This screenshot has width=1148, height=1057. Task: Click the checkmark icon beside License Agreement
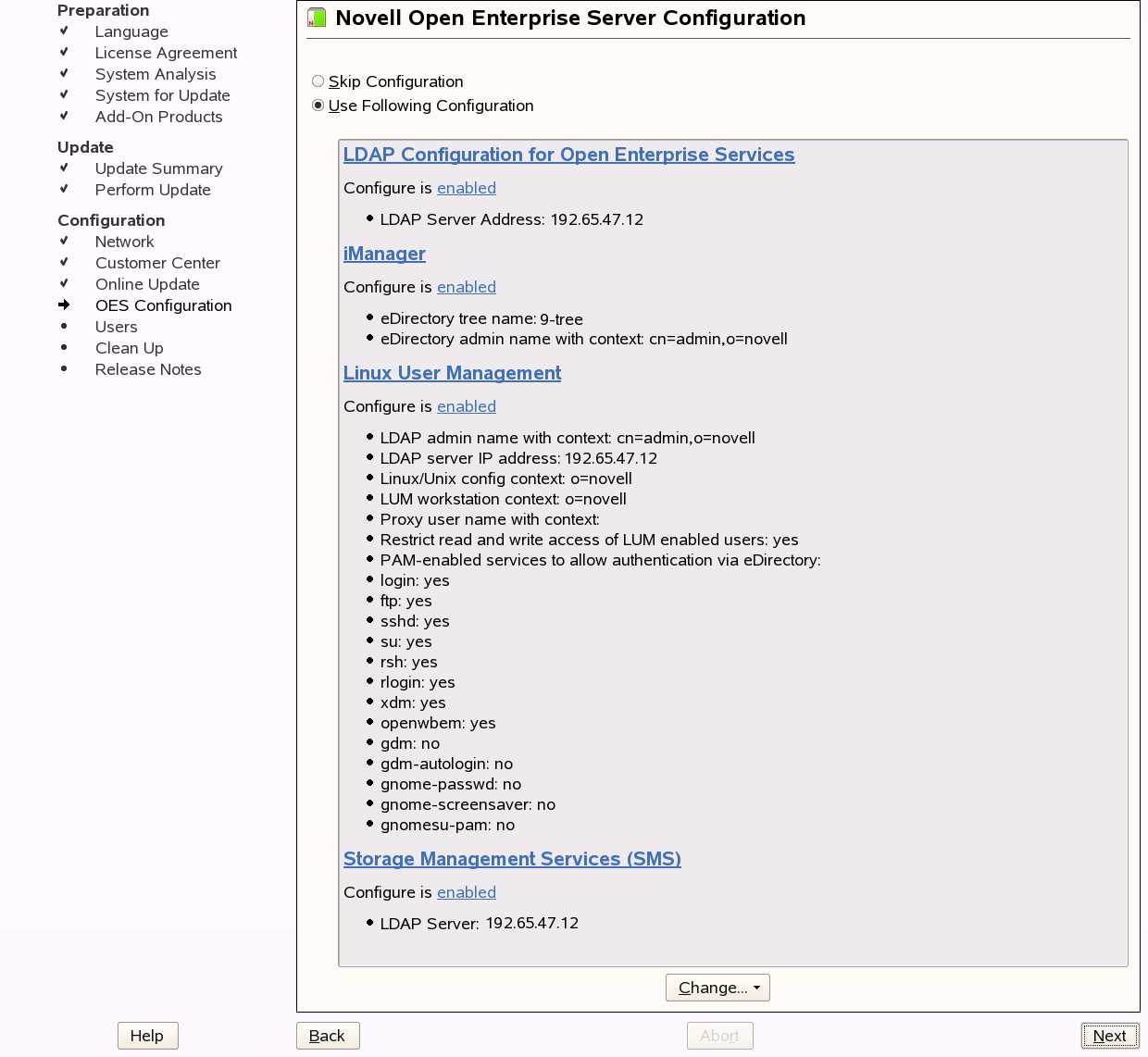(x=64, y=52)
